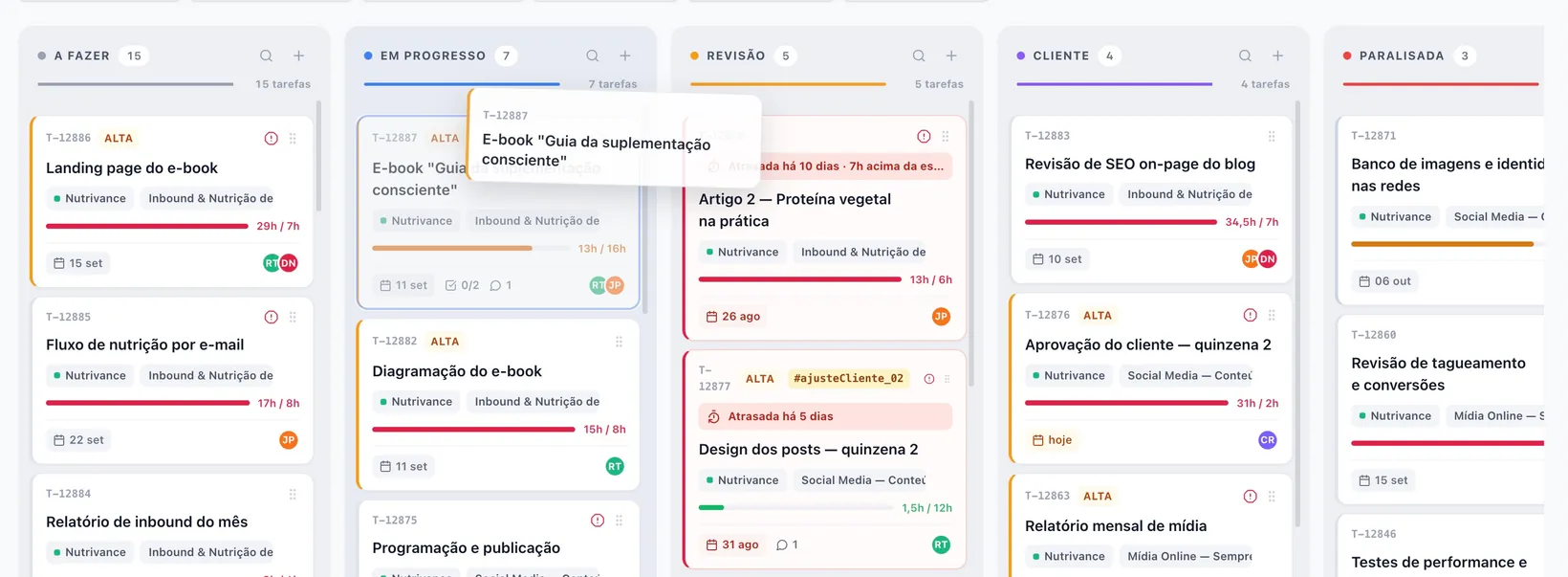Search within the A FAZER column
Viewport: 1568px width, 577px height.
266,55
